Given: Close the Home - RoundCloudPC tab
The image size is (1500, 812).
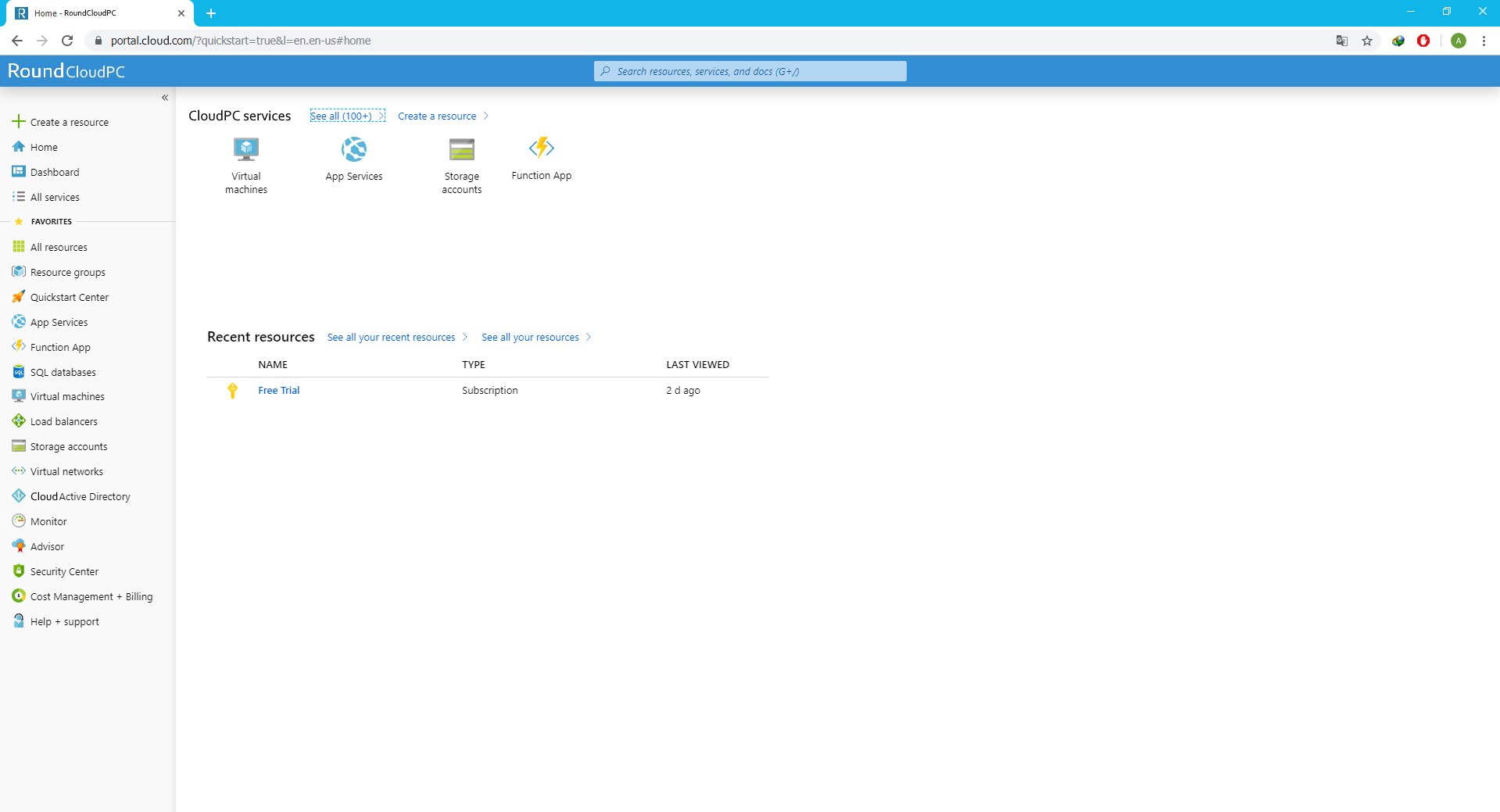Looking at the screenshot, I should pos(181,13).
